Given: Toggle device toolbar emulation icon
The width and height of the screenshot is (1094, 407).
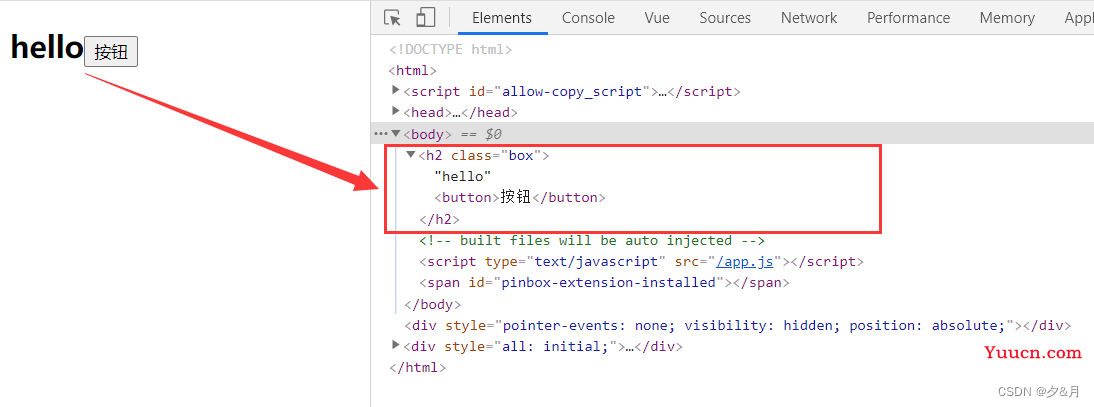Looking at the screenshot, I should [x=426, y=17].
